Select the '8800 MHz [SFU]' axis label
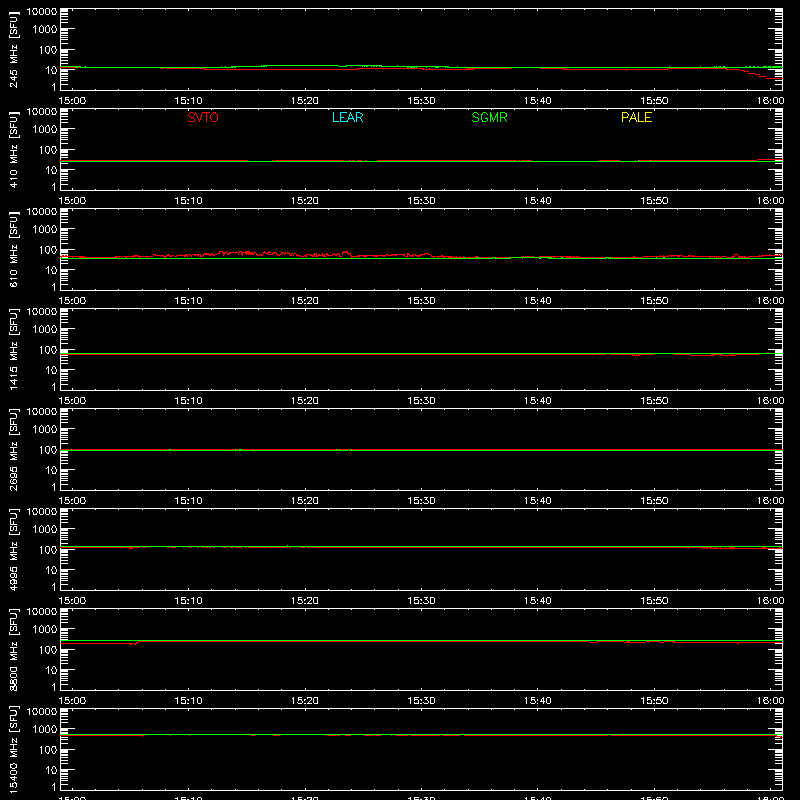This screenshot has height=800, width=800. point(13,650)
